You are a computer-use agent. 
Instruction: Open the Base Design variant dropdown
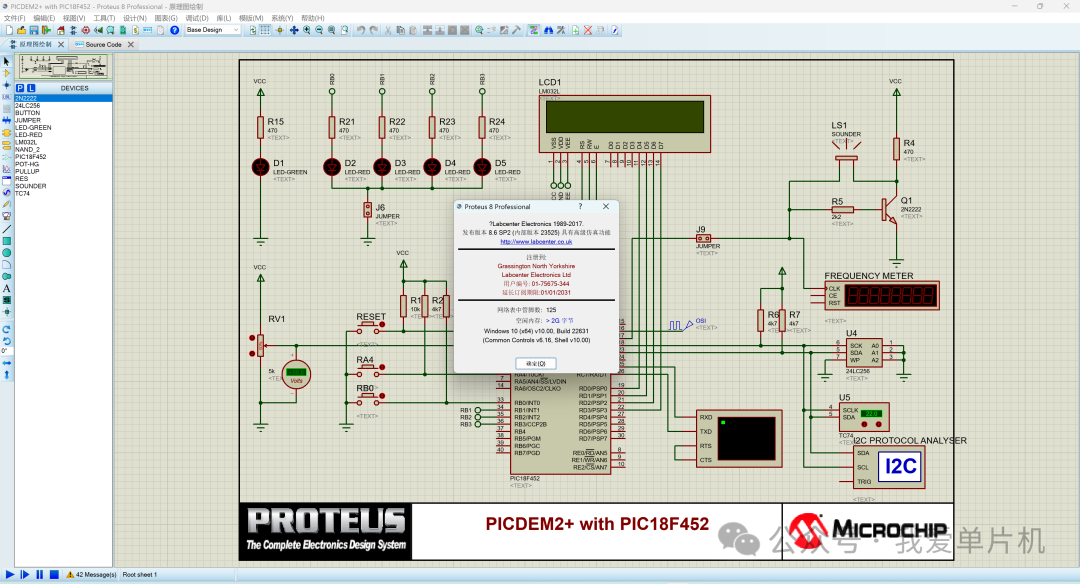[213, 30]
